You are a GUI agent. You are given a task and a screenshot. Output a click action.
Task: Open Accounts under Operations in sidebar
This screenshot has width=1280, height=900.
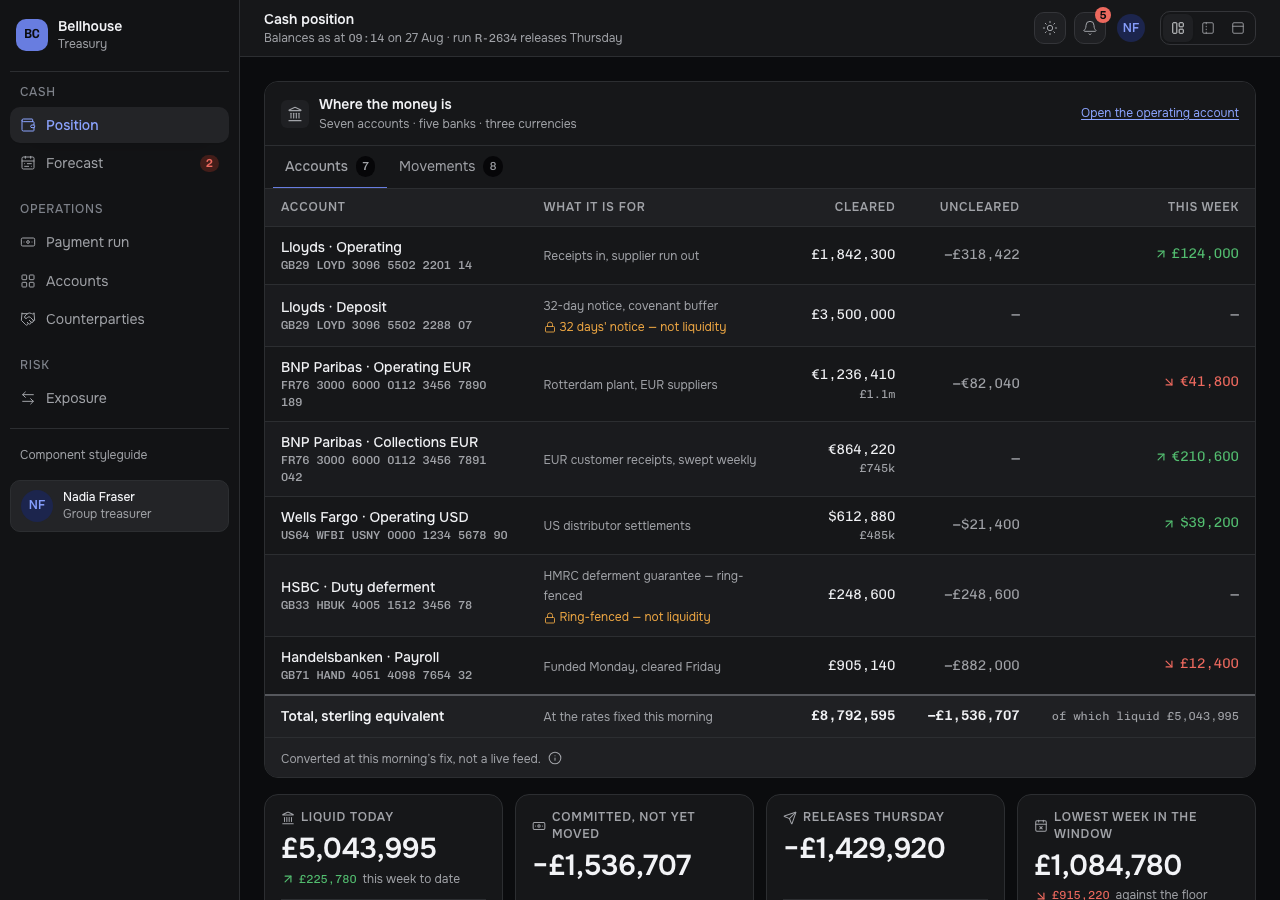coord(119,281)
